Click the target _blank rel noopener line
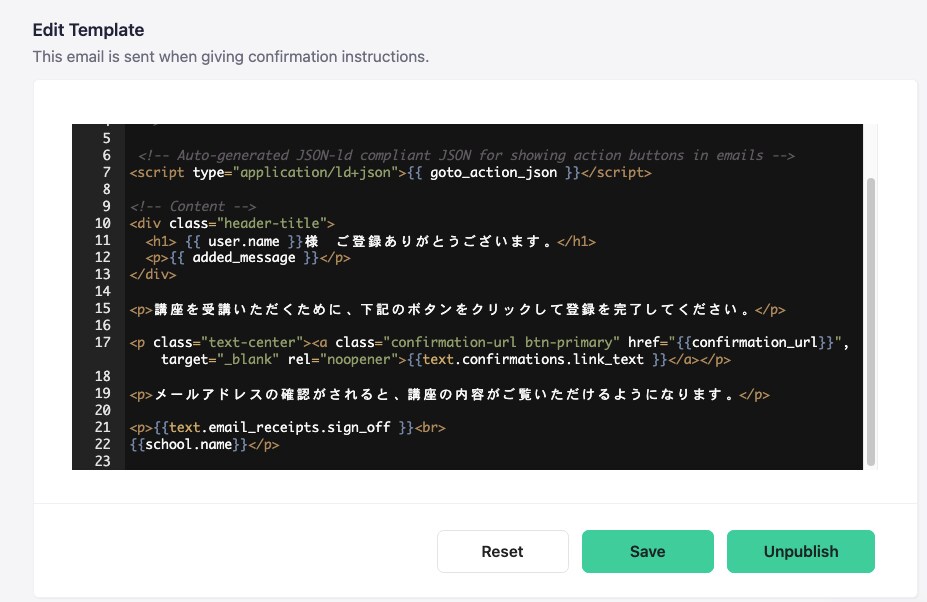This screenshot has width=927, height=602. pos(446,360)
